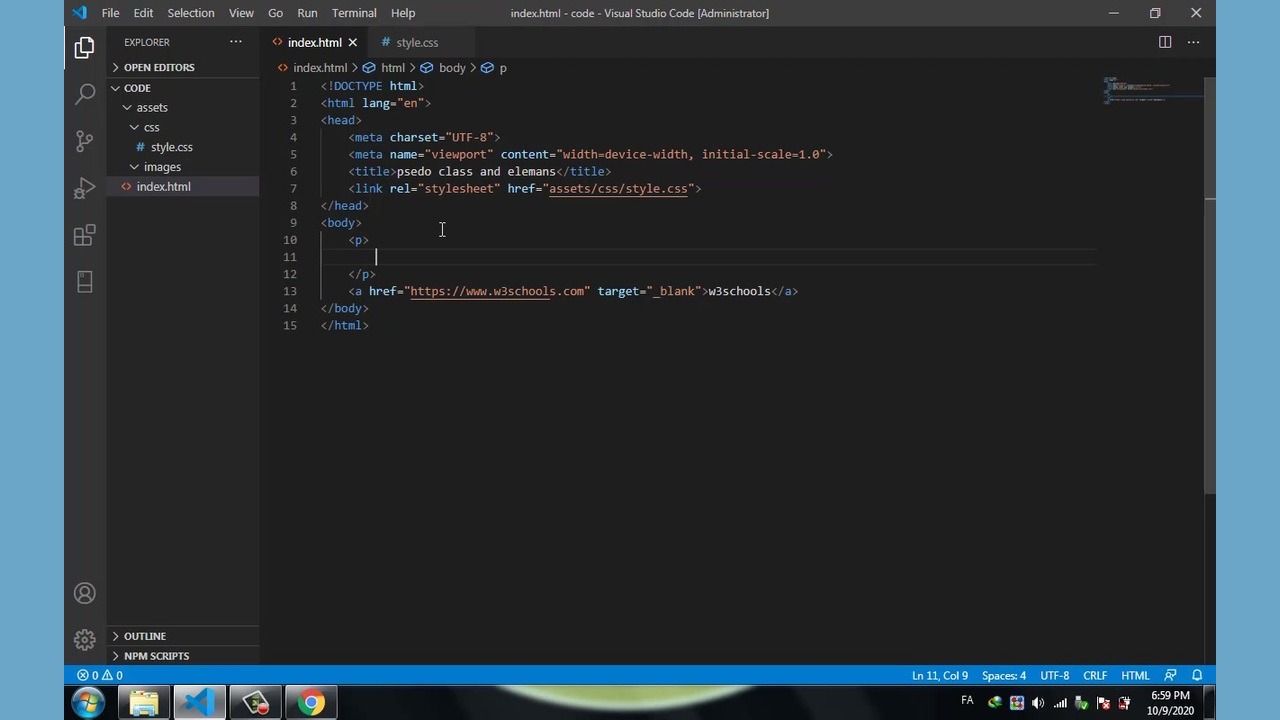Collapse the assets folder
The height and width of the screenshot is (720, 1280).
coord(151,107)
